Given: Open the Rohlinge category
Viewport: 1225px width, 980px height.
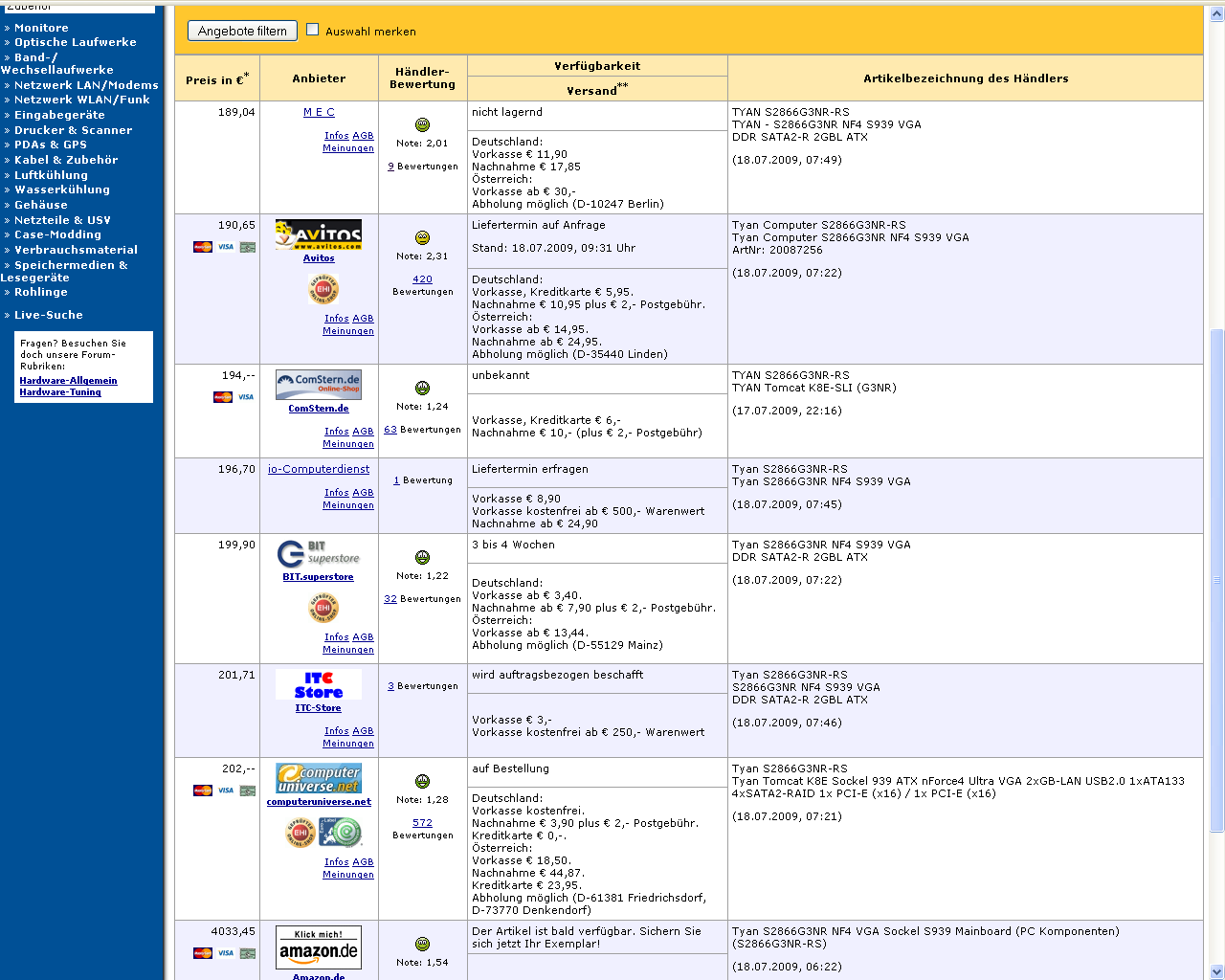Looking at the screenshot, I should pos(40,292).
